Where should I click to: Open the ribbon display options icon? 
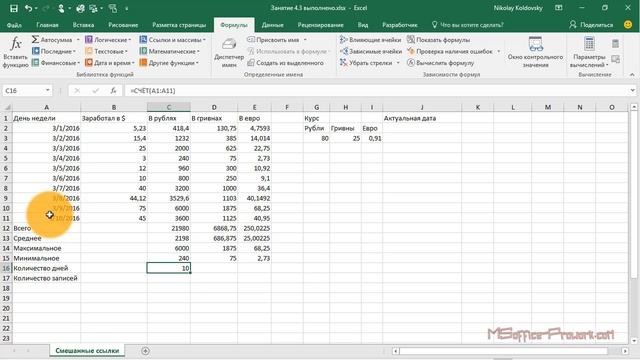[x=559, y=8]
